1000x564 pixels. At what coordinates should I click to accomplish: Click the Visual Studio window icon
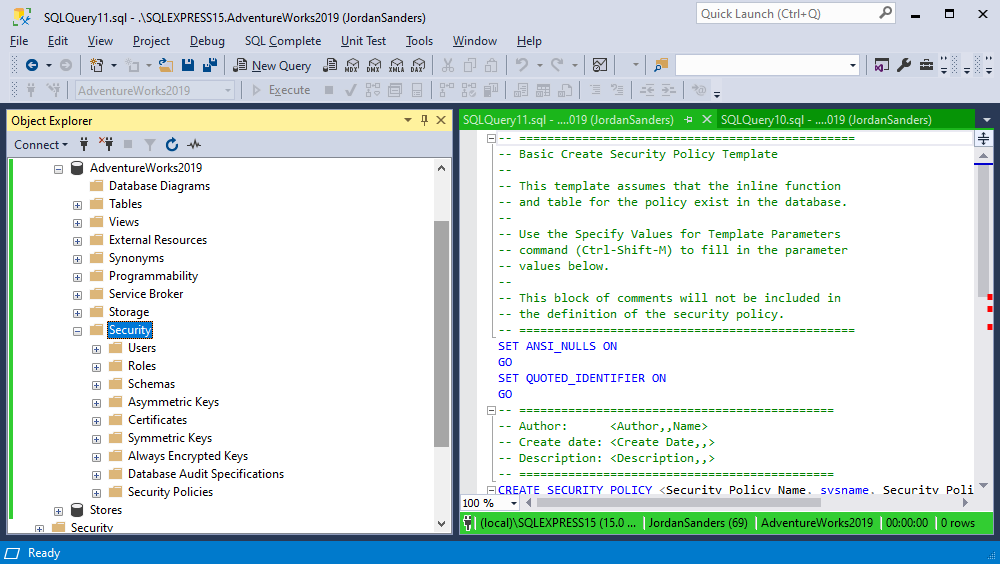click(881, 65)
